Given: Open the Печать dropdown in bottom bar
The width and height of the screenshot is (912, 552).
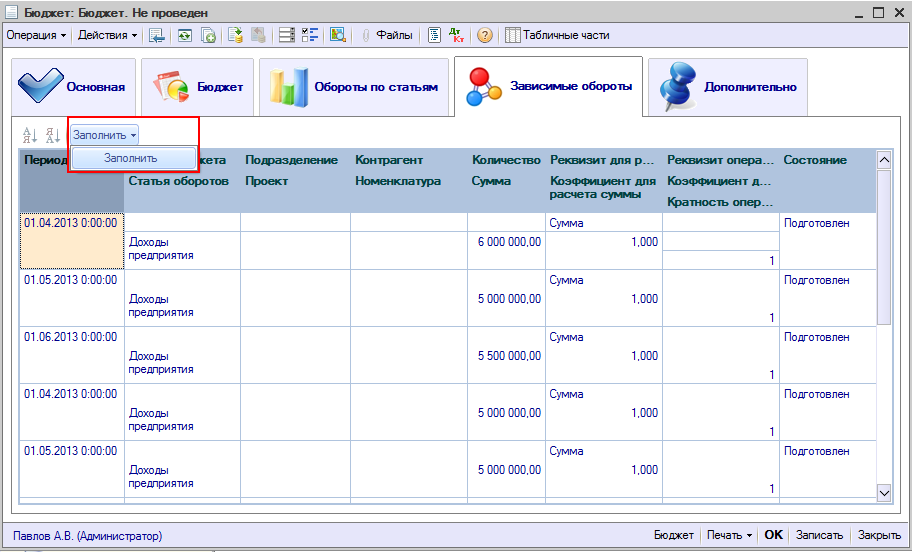Looking at the screenshot, I should [729, 535].
